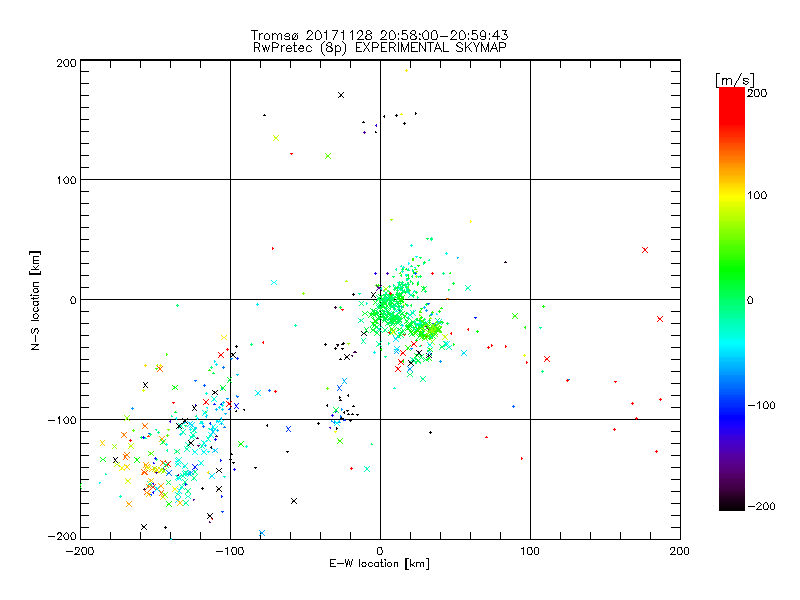Click the x-axis tick label '100'
The image size is (800, 600).
tap(530, 551)
